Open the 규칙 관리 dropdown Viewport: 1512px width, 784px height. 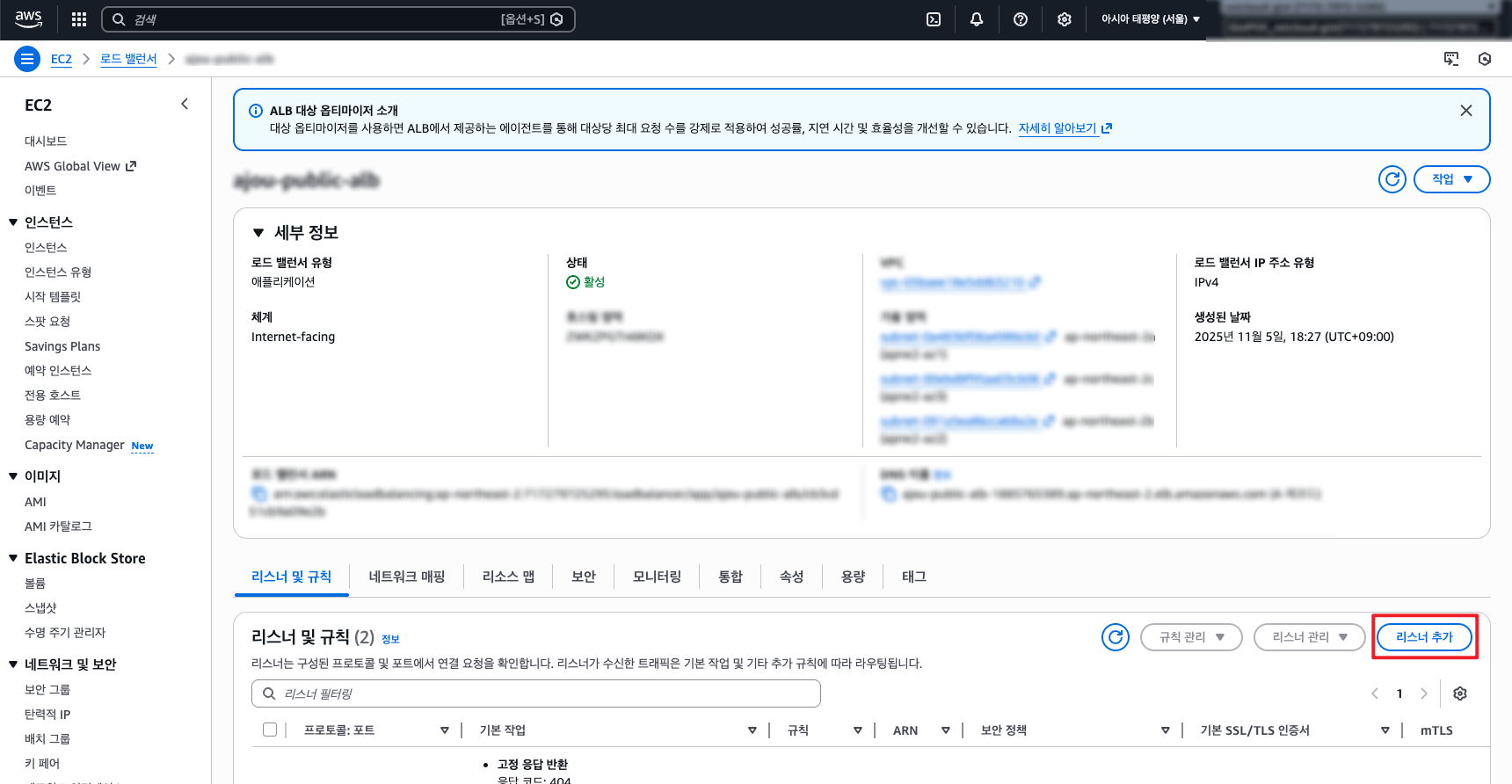[x=1191, y=637]
